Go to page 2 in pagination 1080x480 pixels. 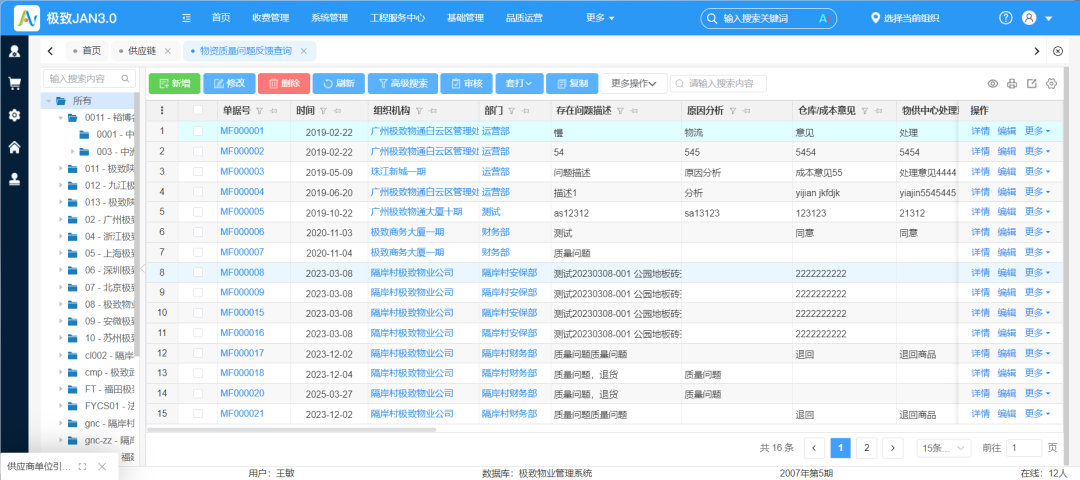tap(866, 448)
